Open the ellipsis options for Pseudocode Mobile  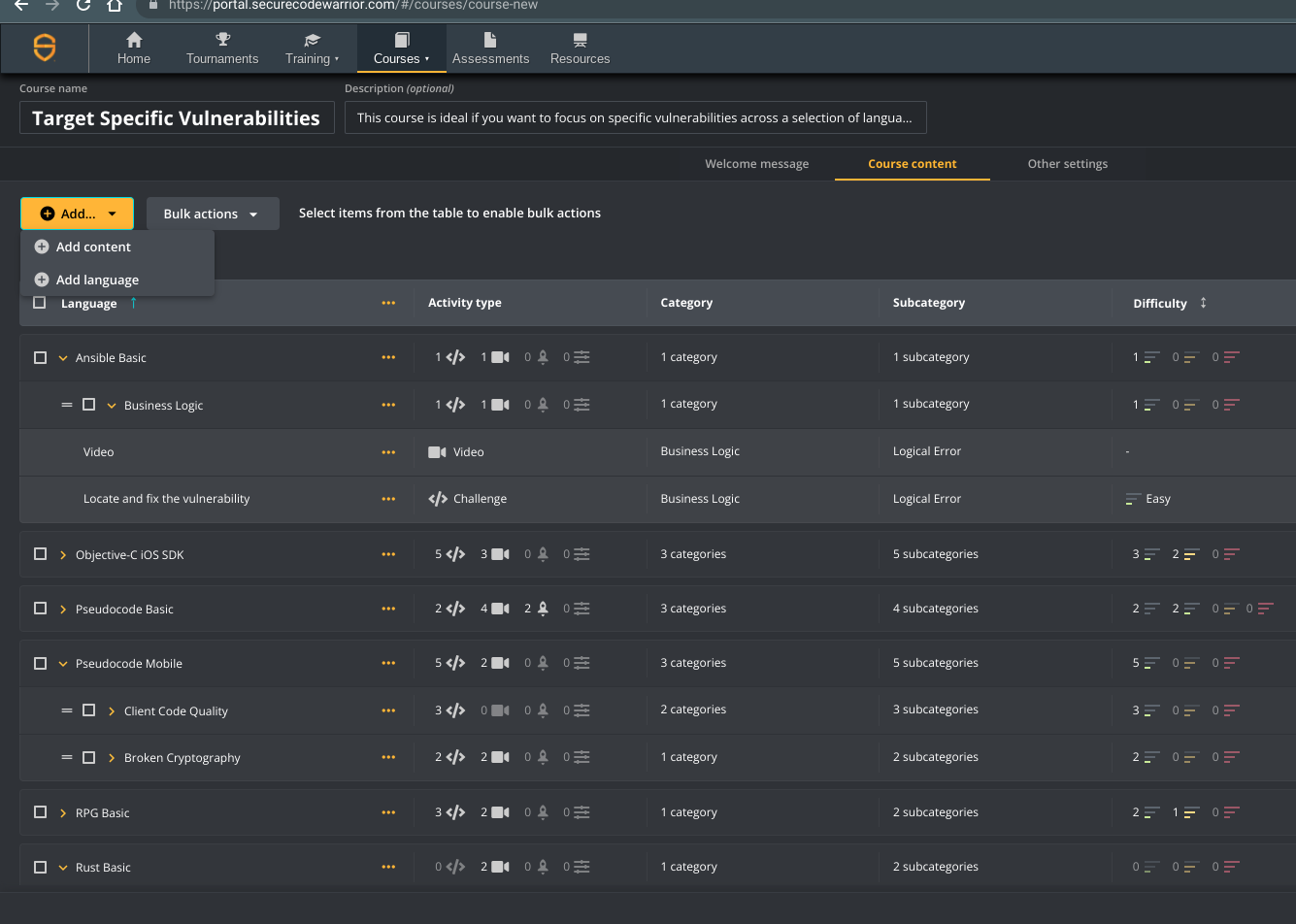coord(388,663)
